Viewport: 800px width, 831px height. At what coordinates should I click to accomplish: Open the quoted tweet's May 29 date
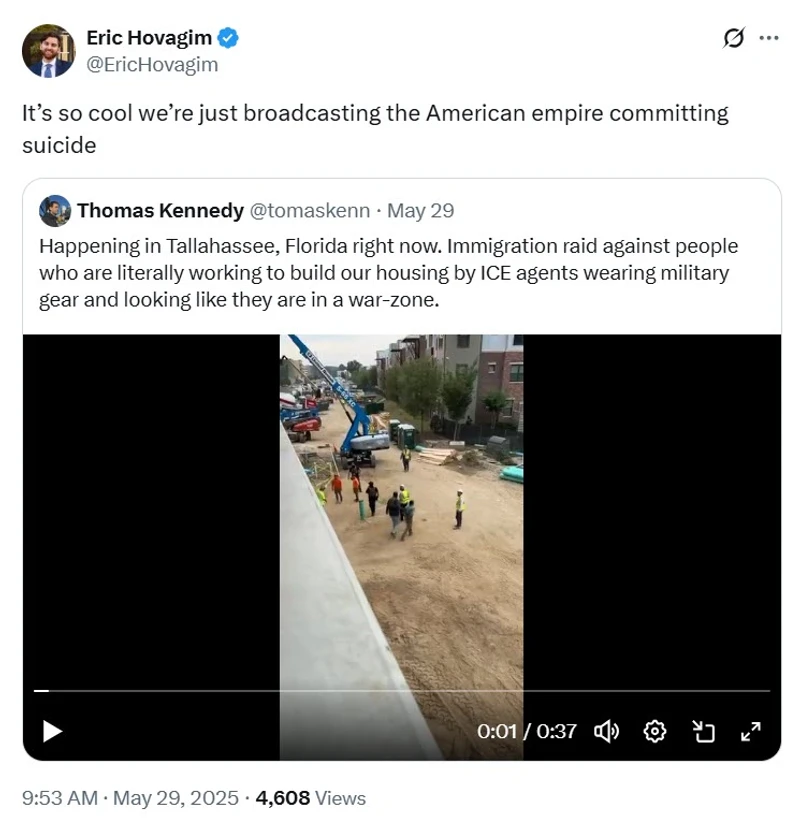coord(420,211)
